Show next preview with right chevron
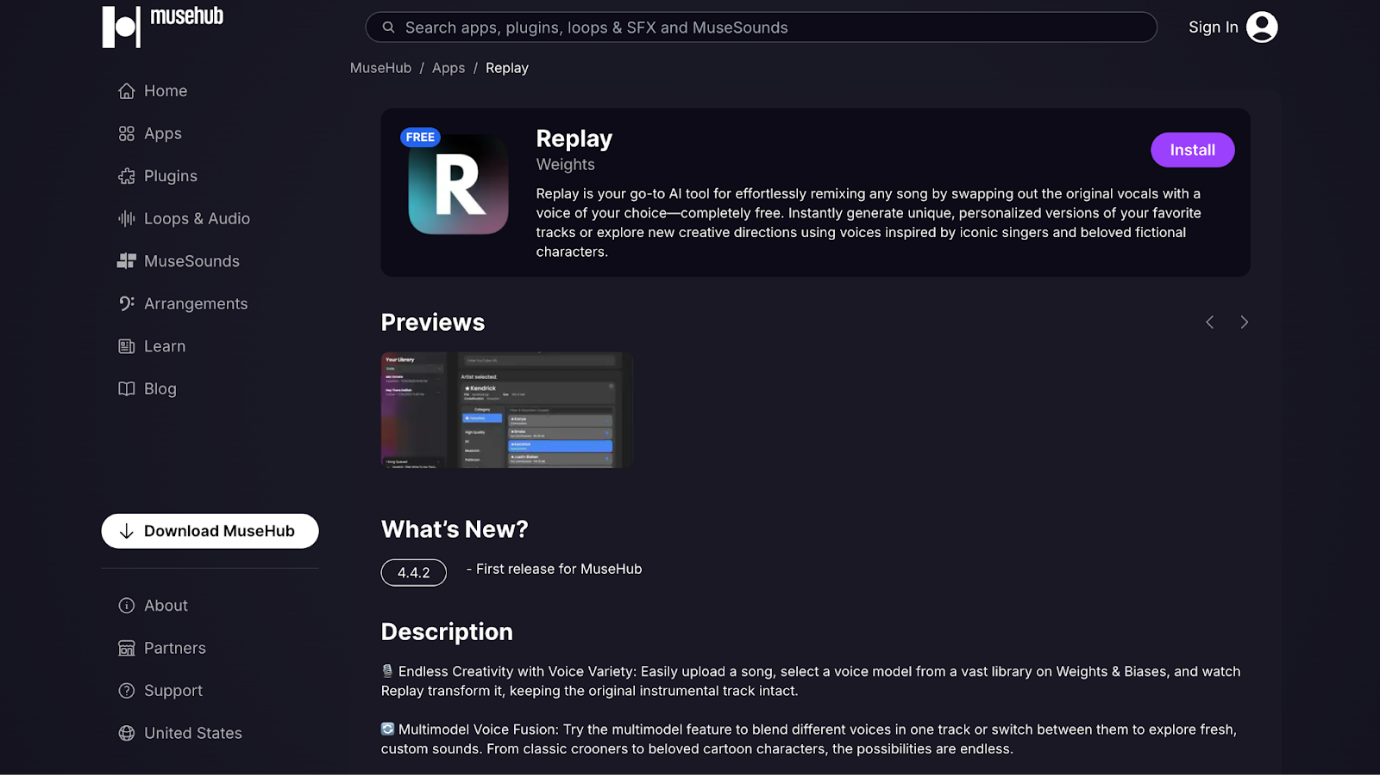Image resolution: width=1380 pixels, height=775 pixels. coord(1244,322)
